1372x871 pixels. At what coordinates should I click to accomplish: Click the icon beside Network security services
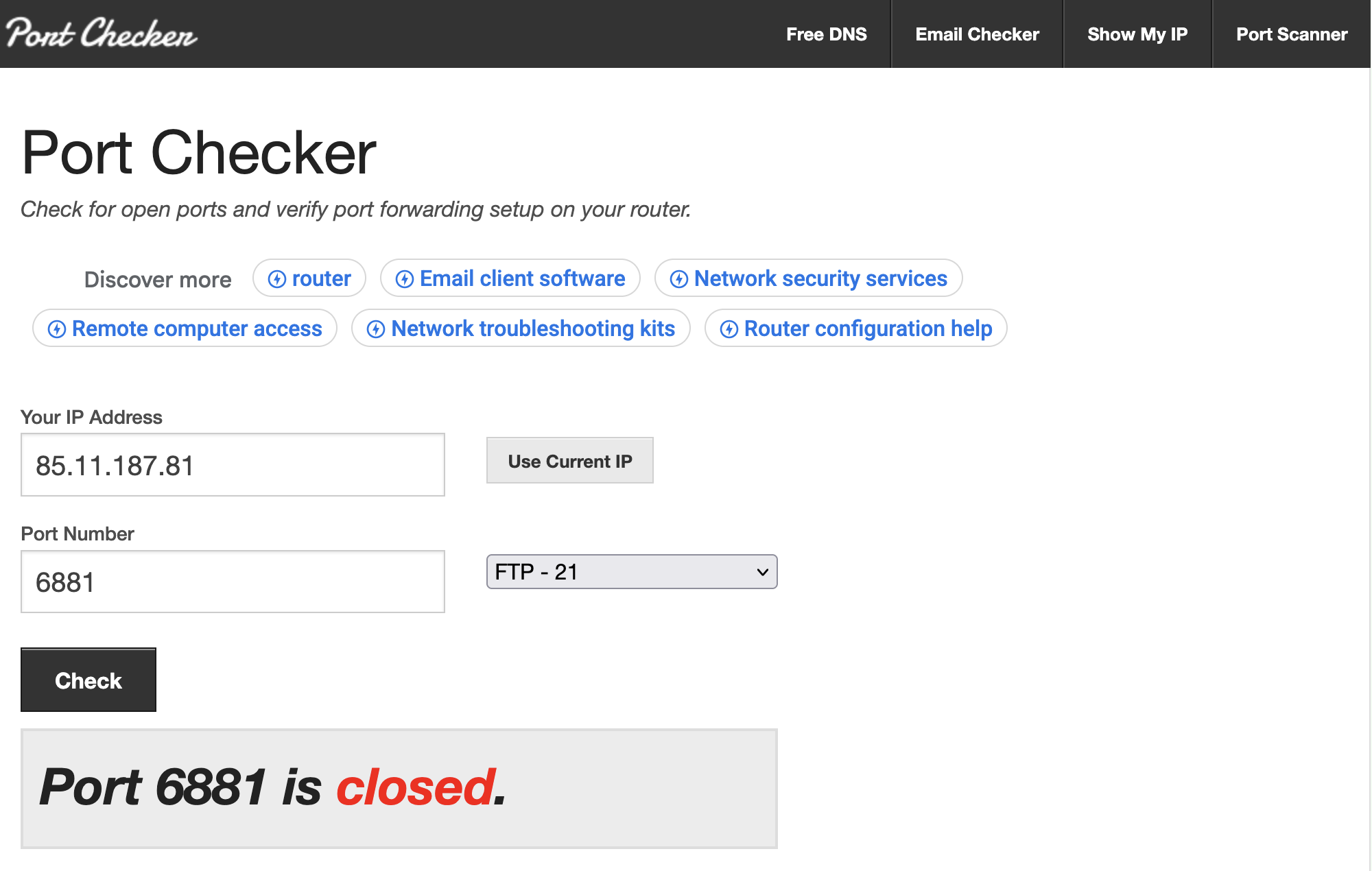[679, 279]
